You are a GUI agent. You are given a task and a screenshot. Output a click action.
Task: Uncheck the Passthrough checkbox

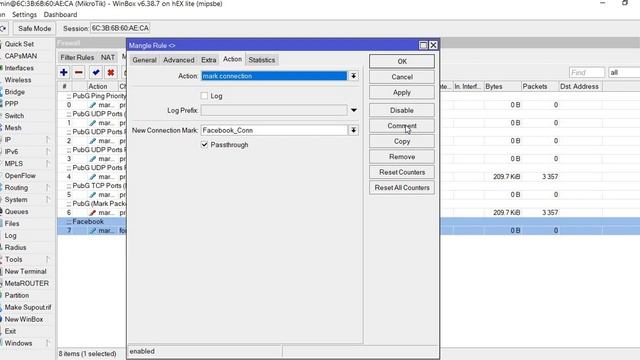coord(204,144)
